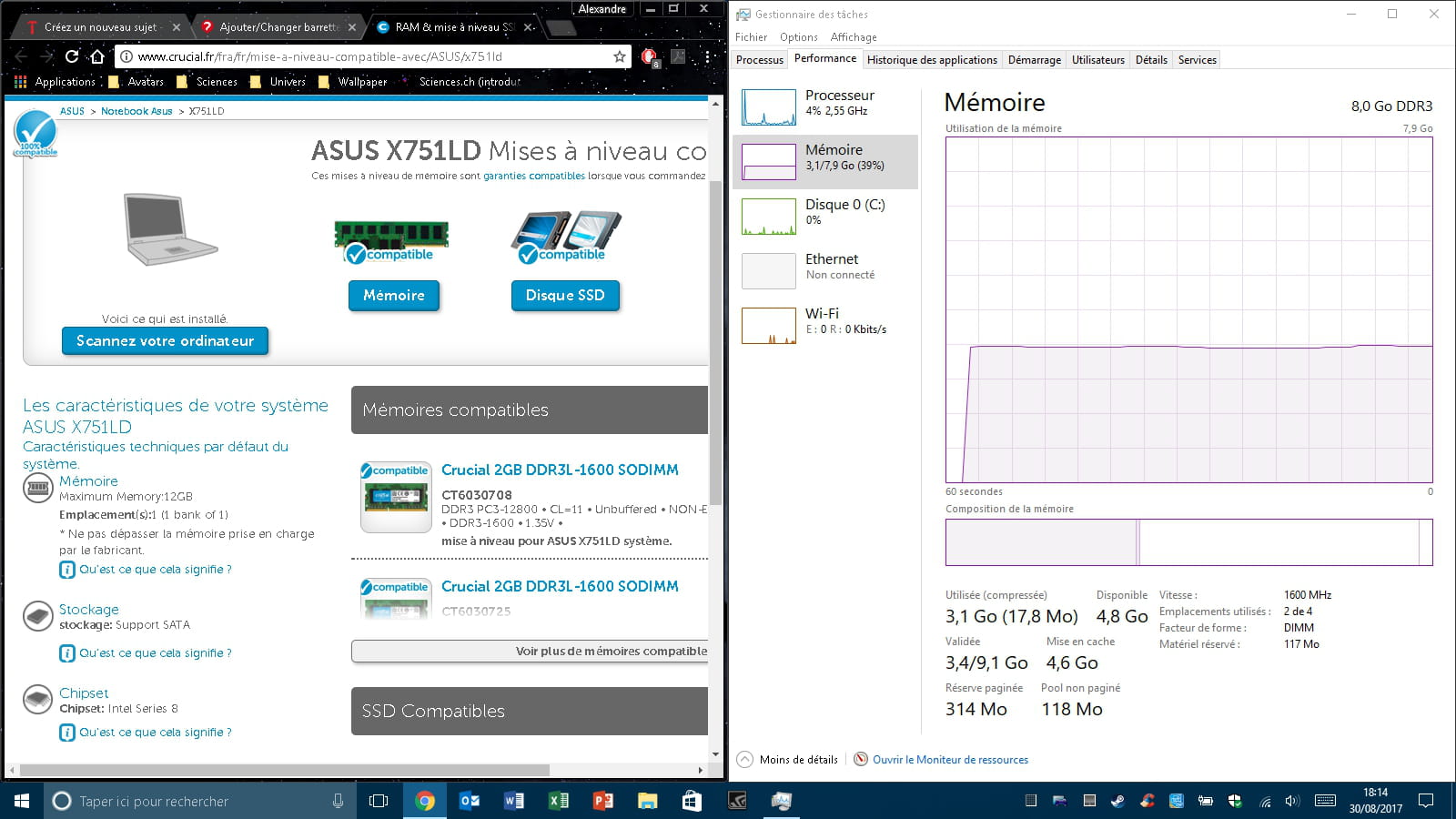The width and height of the screenshot is (1456, 819).
Task: Click the Chrome address bar URL
Action: click(319, 56)
